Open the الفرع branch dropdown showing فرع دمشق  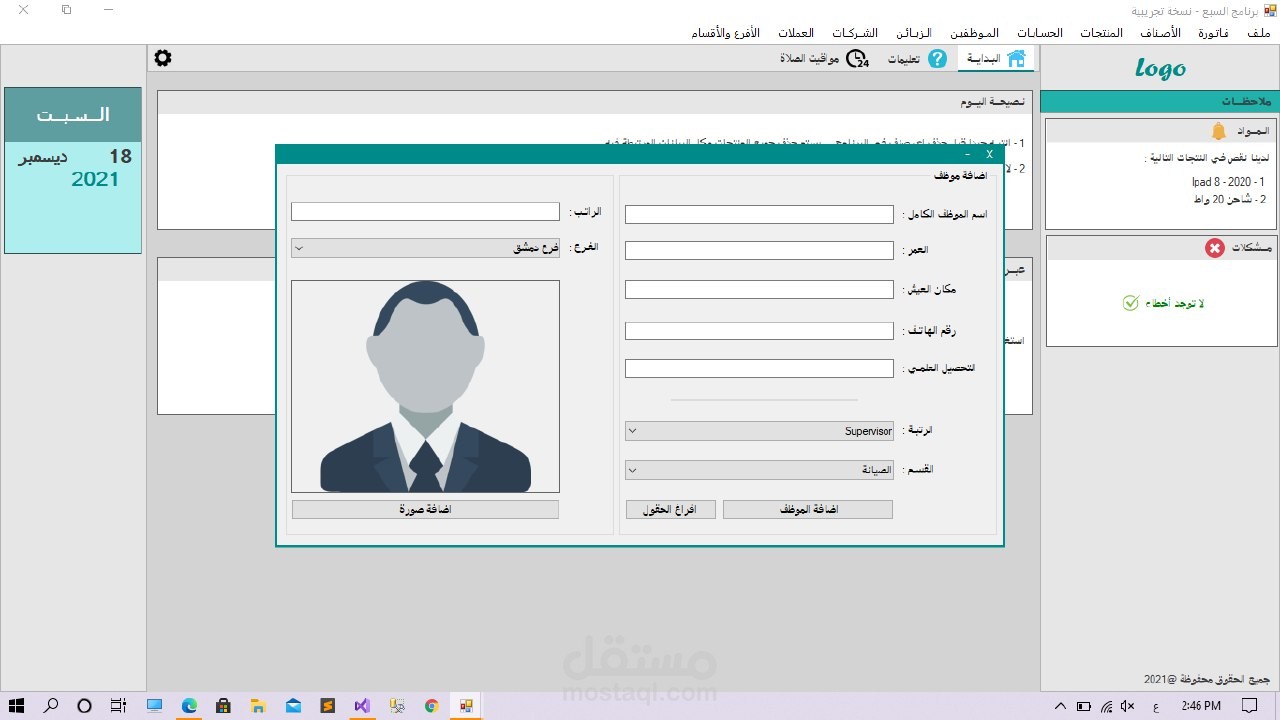(297, 248)
